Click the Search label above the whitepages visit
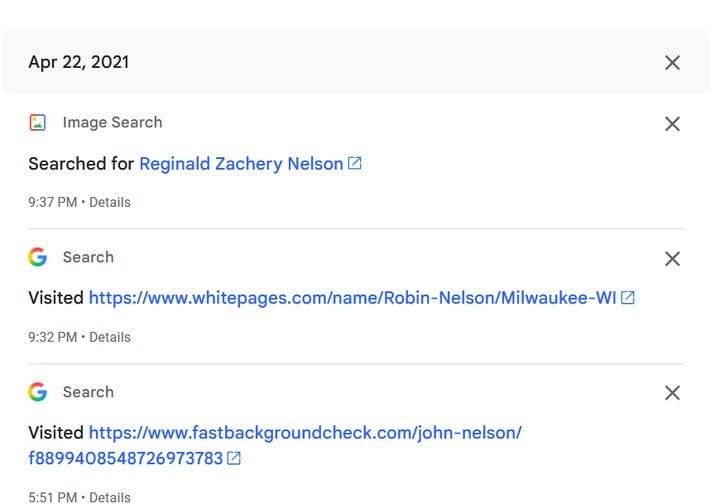Screen dimensions: 720x504 tap(88, 257)
